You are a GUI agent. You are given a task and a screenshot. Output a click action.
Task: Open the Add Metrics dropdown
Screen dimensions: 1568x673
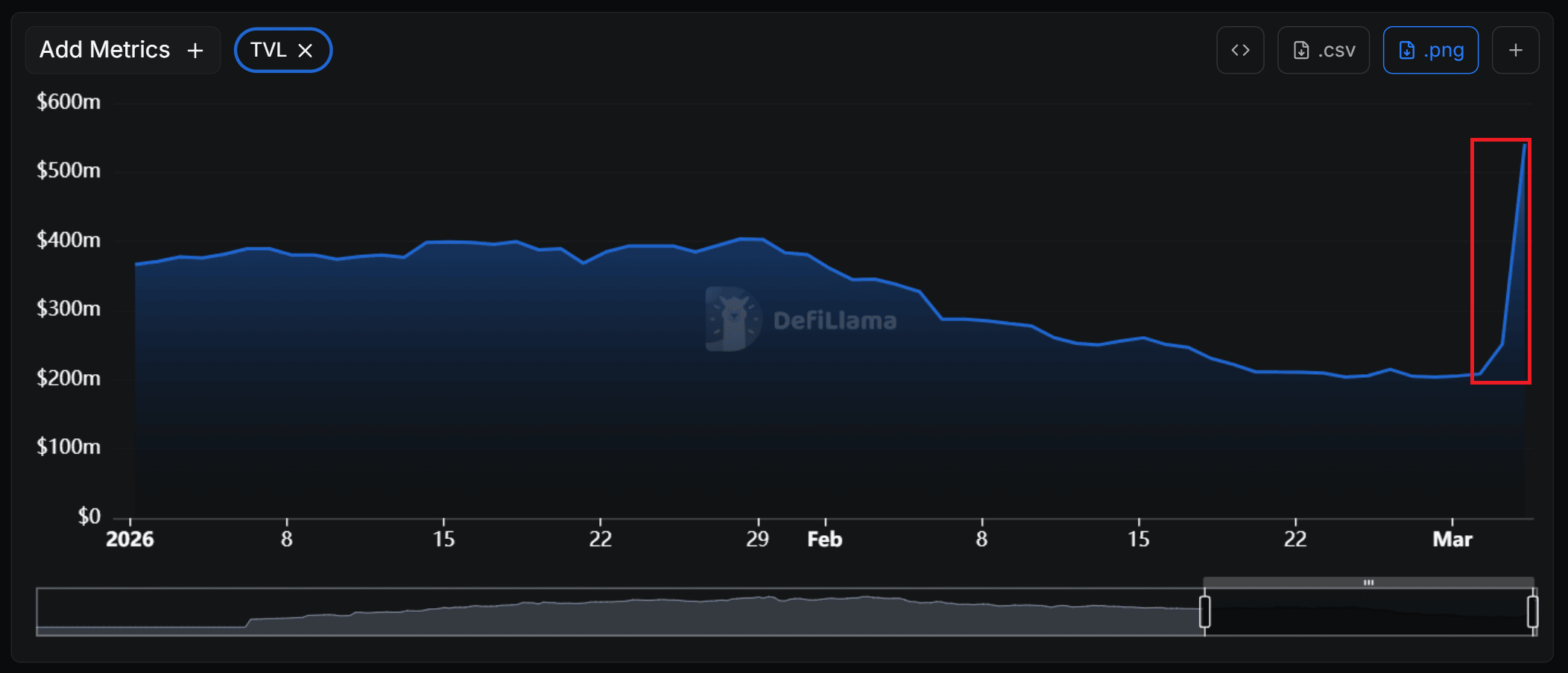(x=105, y=50)
